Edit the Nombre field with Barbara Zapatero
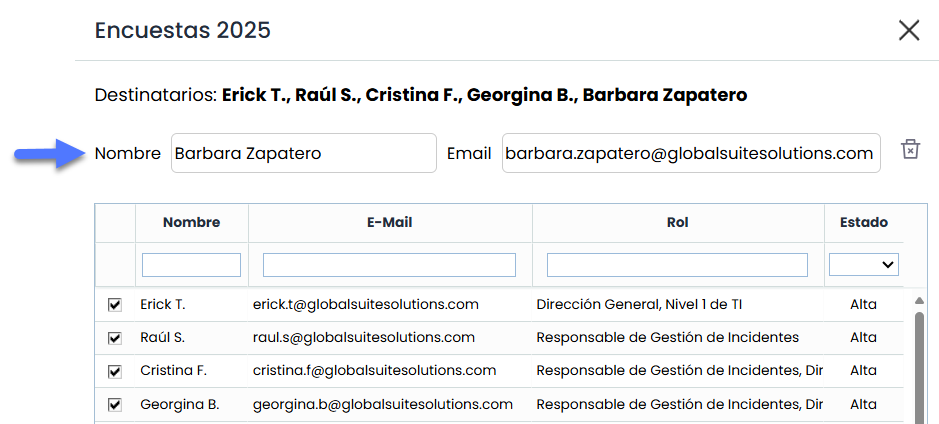 [303, 154]
